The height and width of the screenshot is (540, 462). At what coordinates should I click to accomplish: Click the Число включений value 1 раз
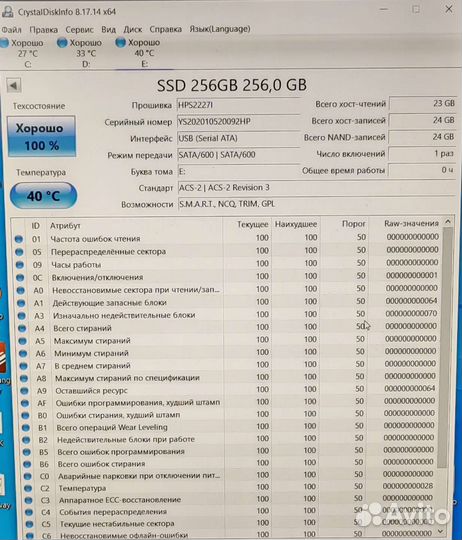click(423, 153)
